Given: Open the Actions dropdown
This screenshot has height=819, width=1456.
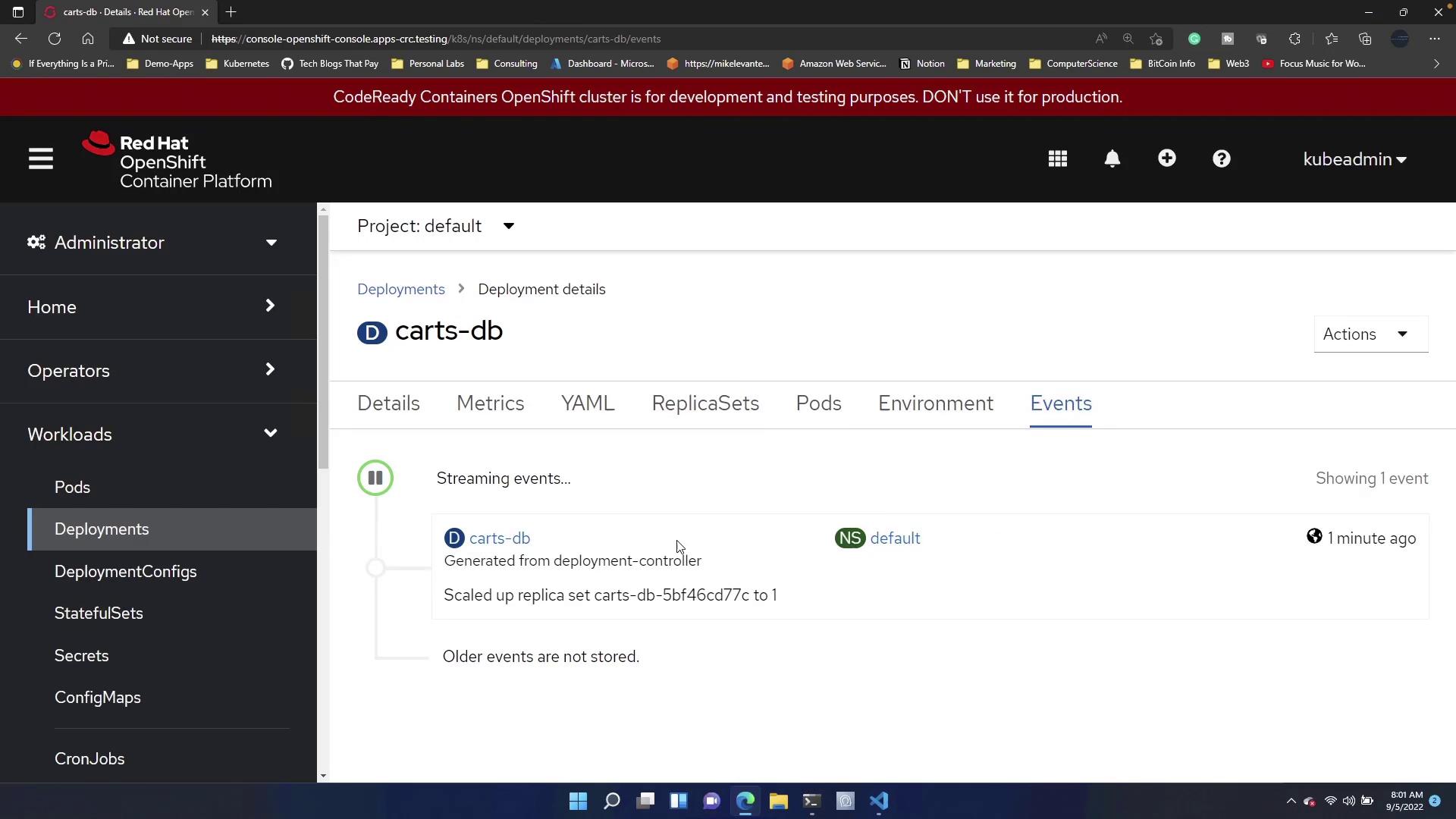Looking at the screenshot, I should point(1370,334).
